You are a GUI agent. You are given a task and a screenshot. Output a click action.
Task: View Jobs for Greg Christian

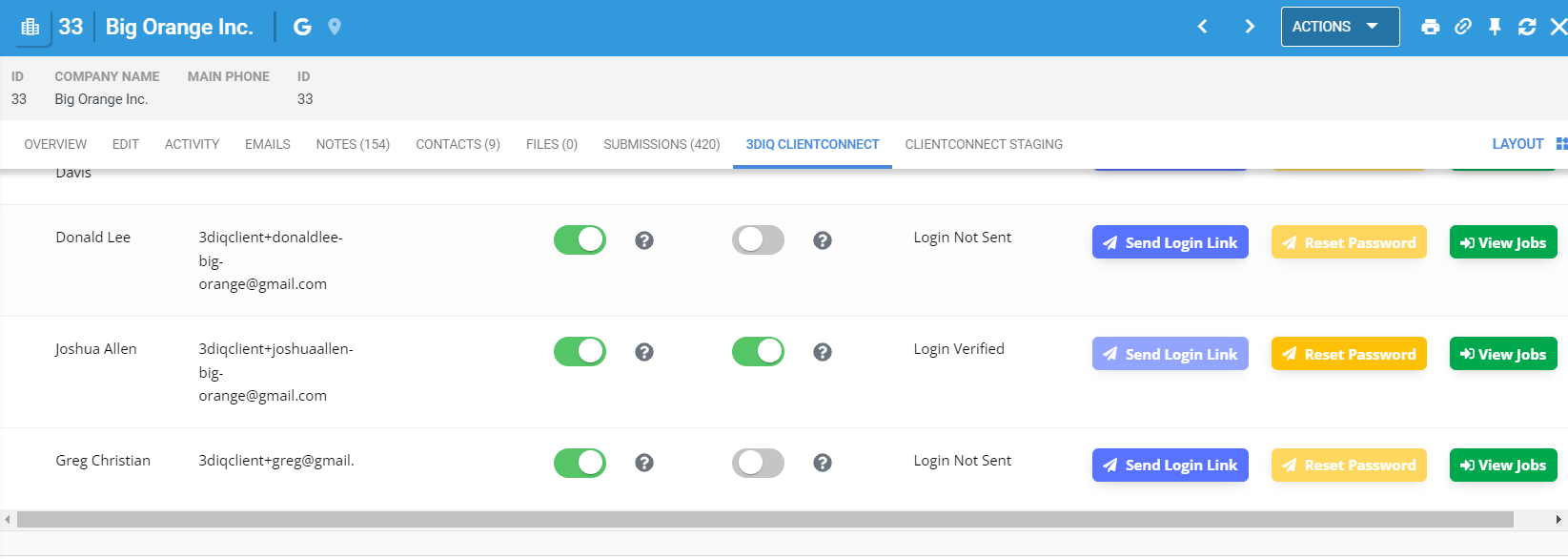tap(1503, 466)
